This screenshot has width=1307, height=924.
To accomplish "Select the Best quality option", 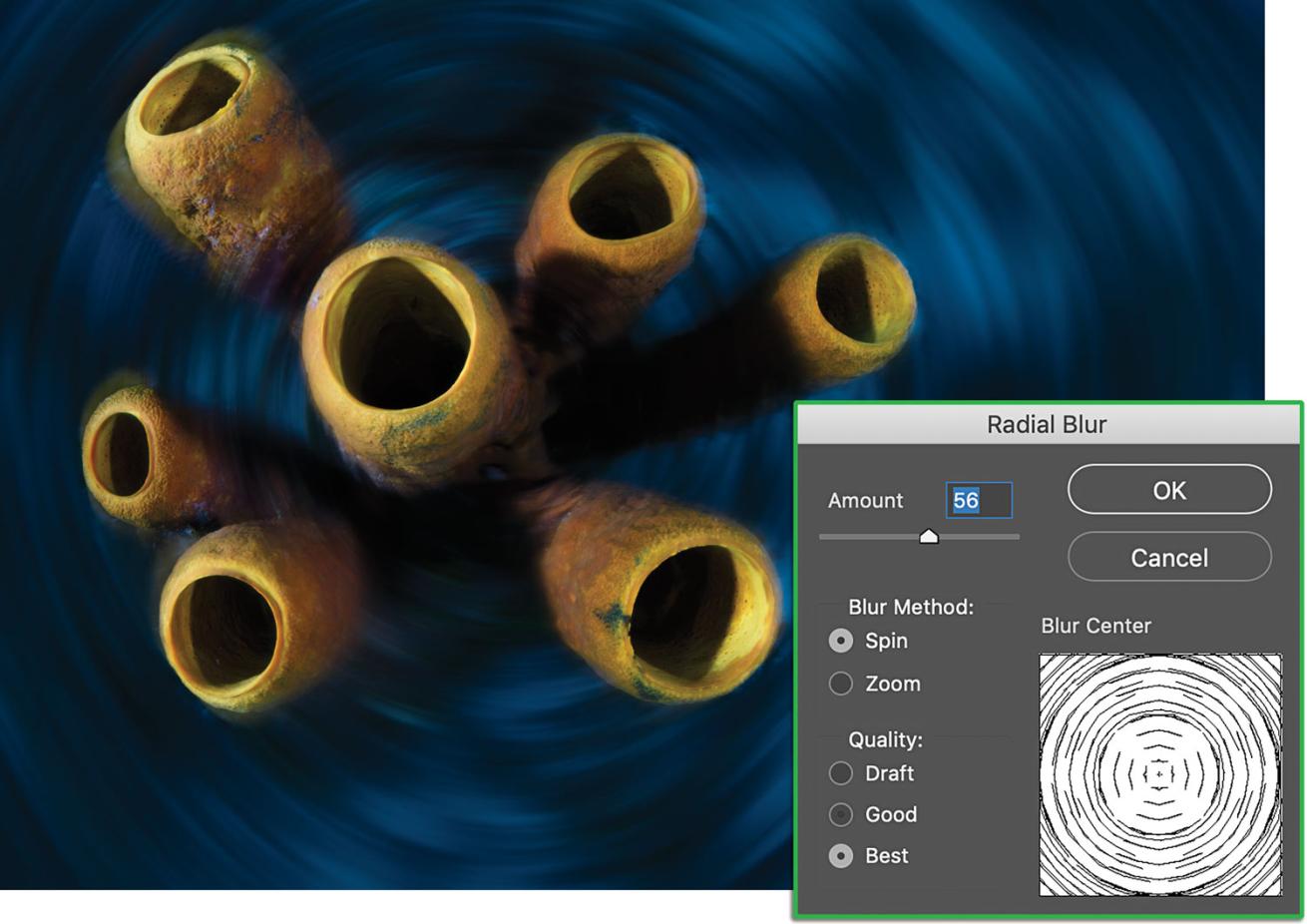I will point(841,856).
